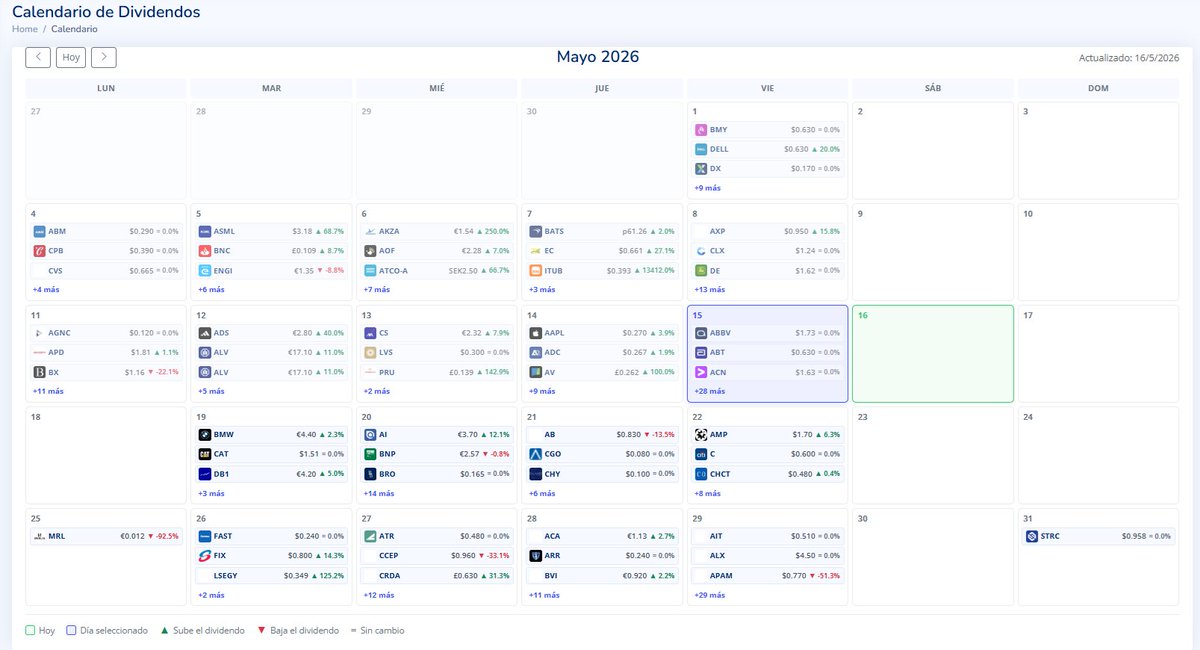The height and width of the screenshot is (650, 1200).
Task: Click the ABM logo icon
Action: (39, 231)
